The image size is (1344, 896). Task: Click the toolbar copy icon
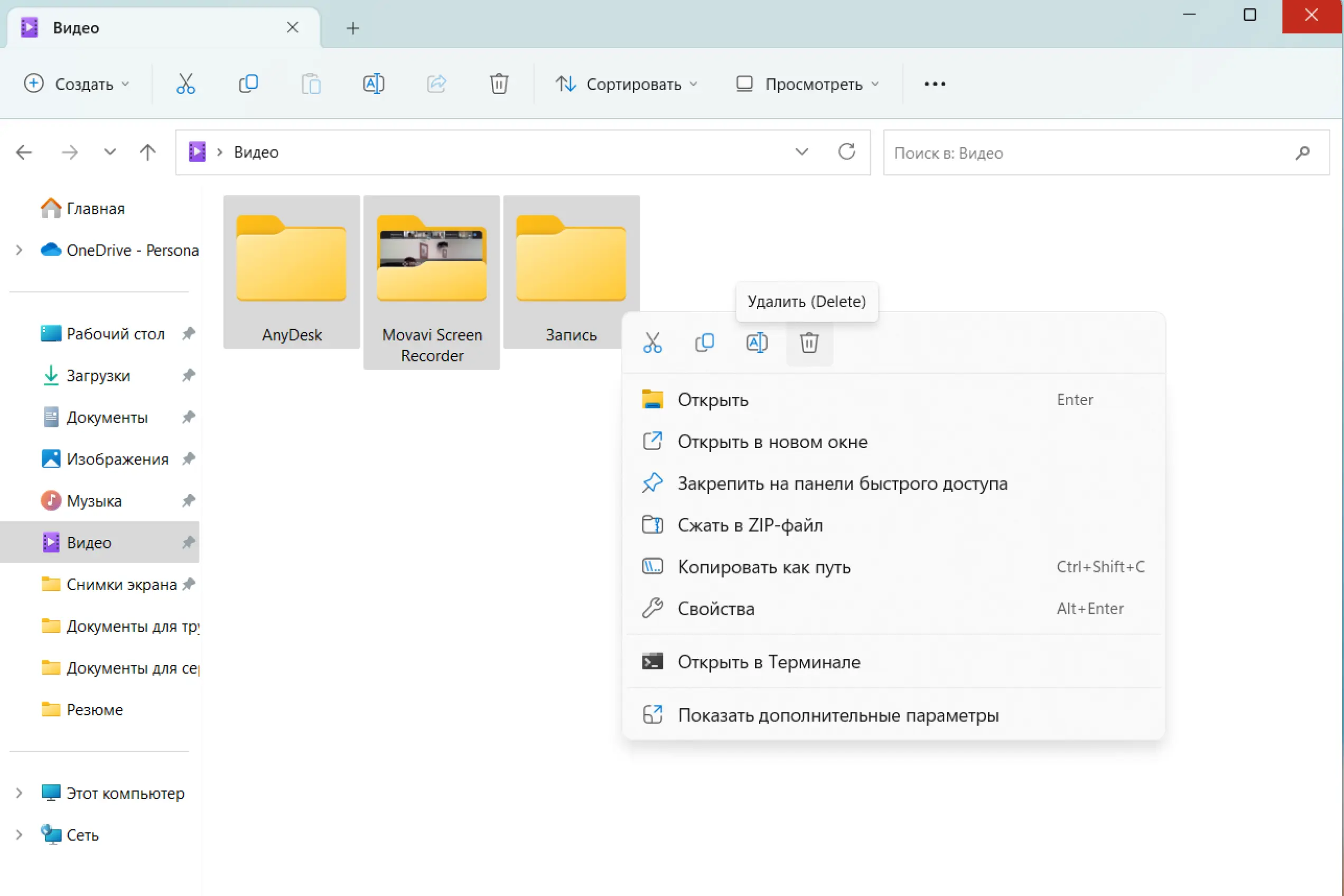tap(248, 84)
